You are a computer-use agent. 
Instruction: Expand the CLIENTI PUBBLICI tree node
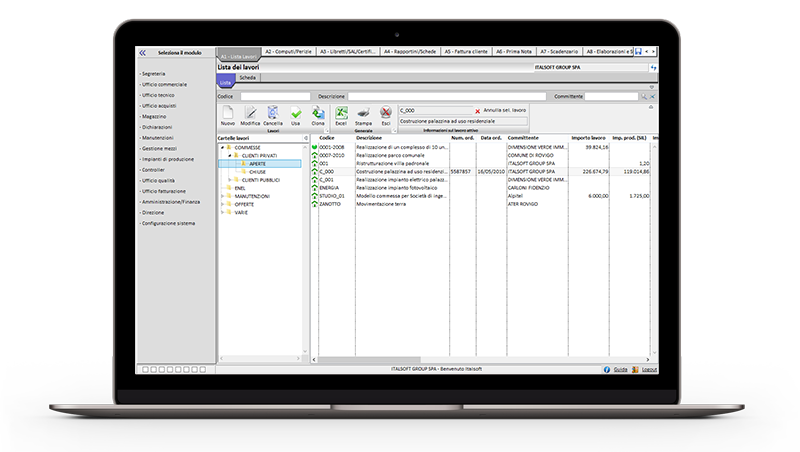tap(230, 180)
